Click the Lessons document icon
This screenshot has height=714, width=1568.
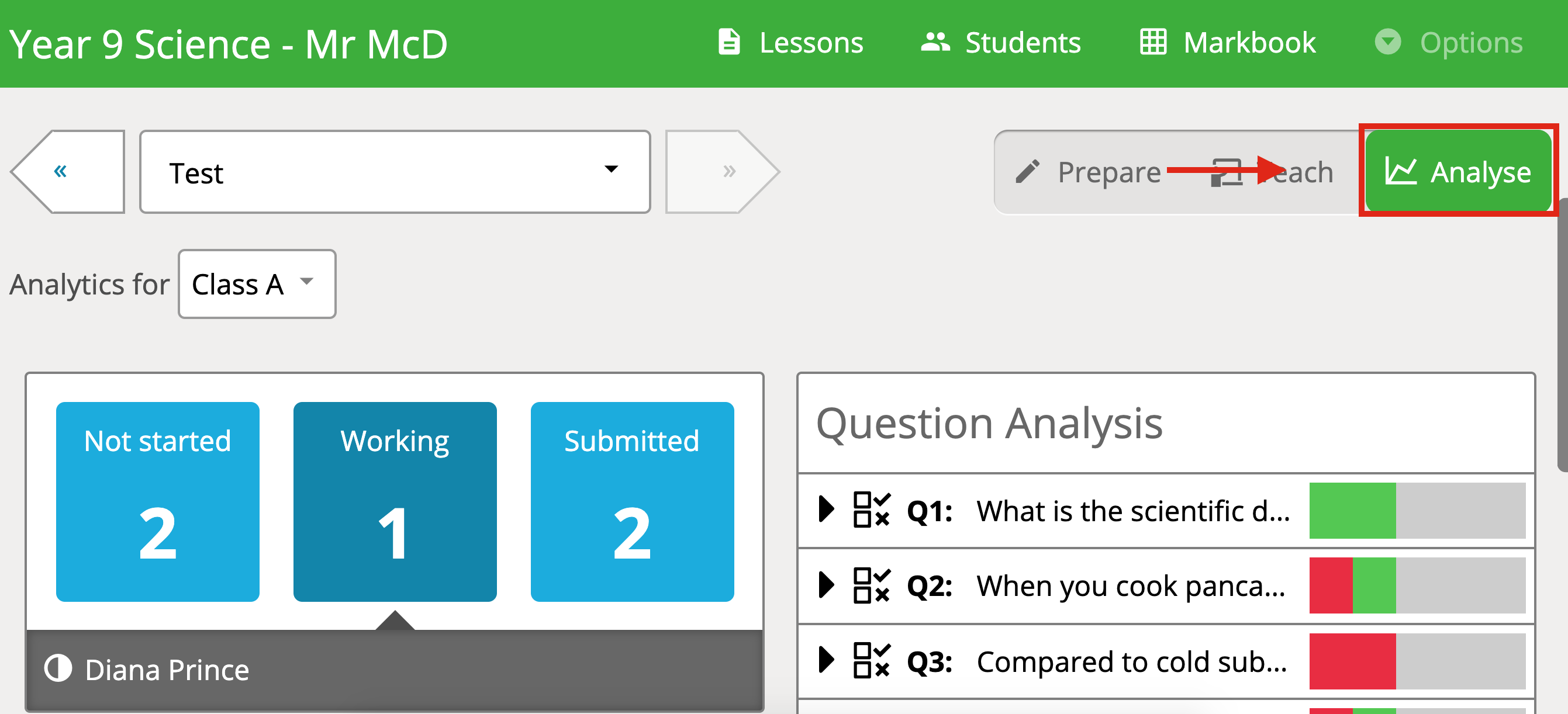[728, 43]
